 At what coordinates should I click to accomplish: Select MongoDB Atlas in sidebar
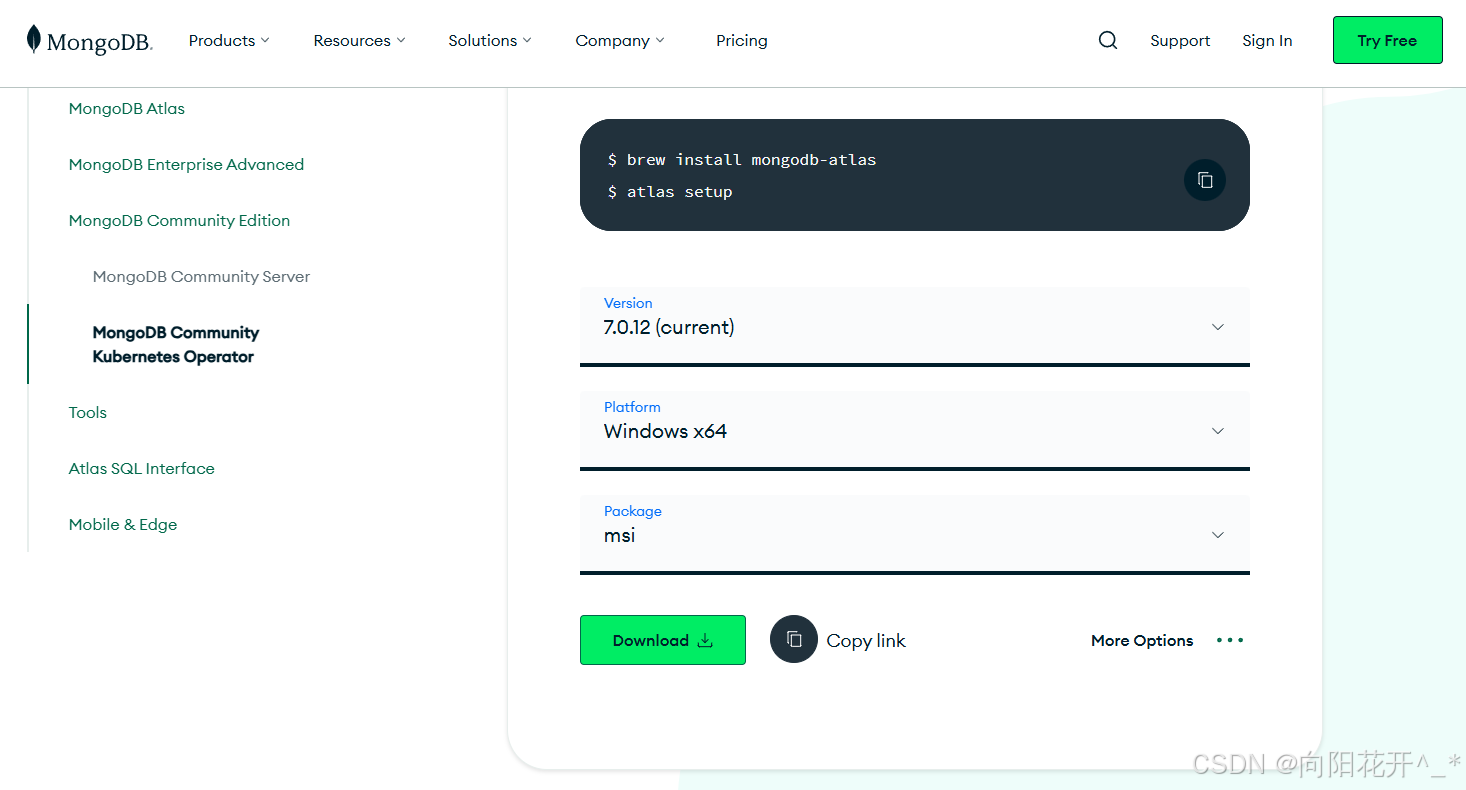coord(127,108)
